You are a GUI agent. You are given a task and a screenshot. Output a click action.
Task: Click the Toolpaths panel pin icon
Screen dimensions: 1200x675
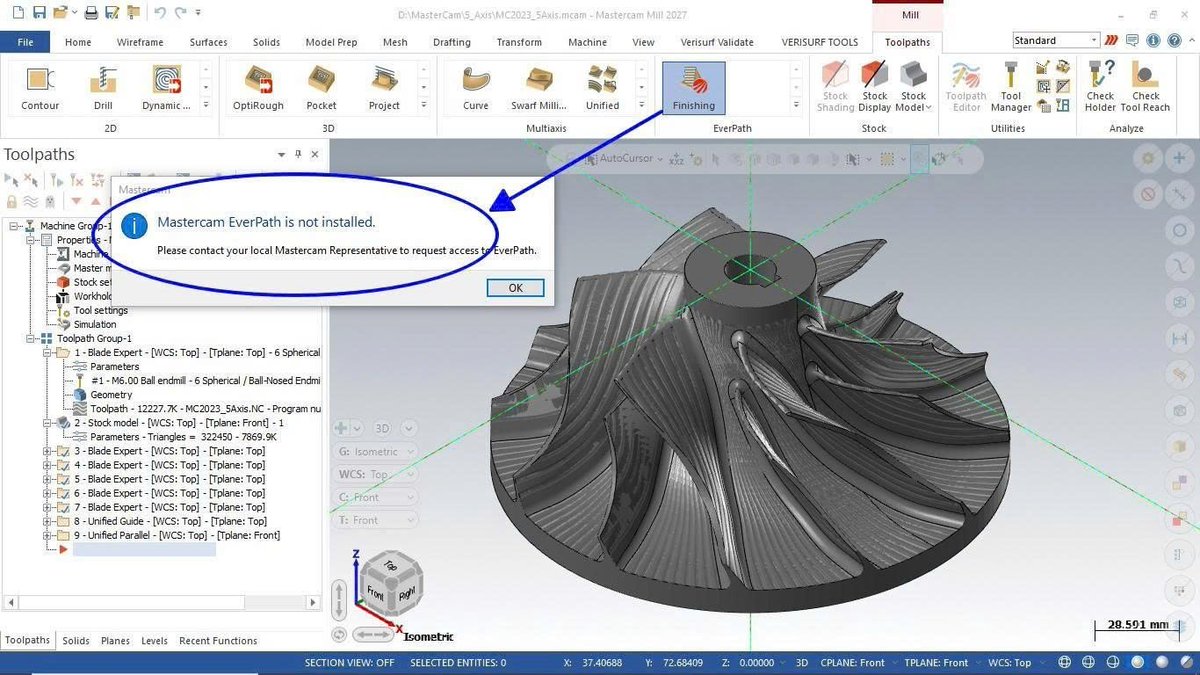[x=299, y=154]
